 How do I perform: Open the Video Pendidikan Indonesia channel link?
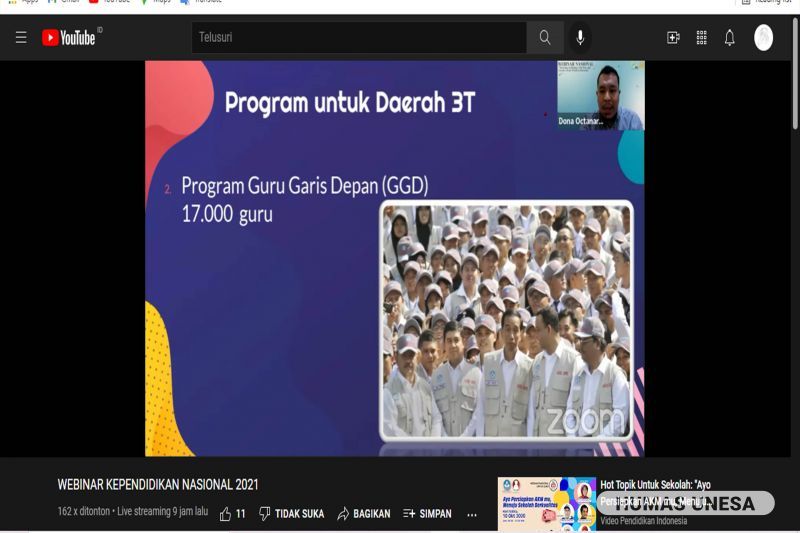click(x=643, y=521)
